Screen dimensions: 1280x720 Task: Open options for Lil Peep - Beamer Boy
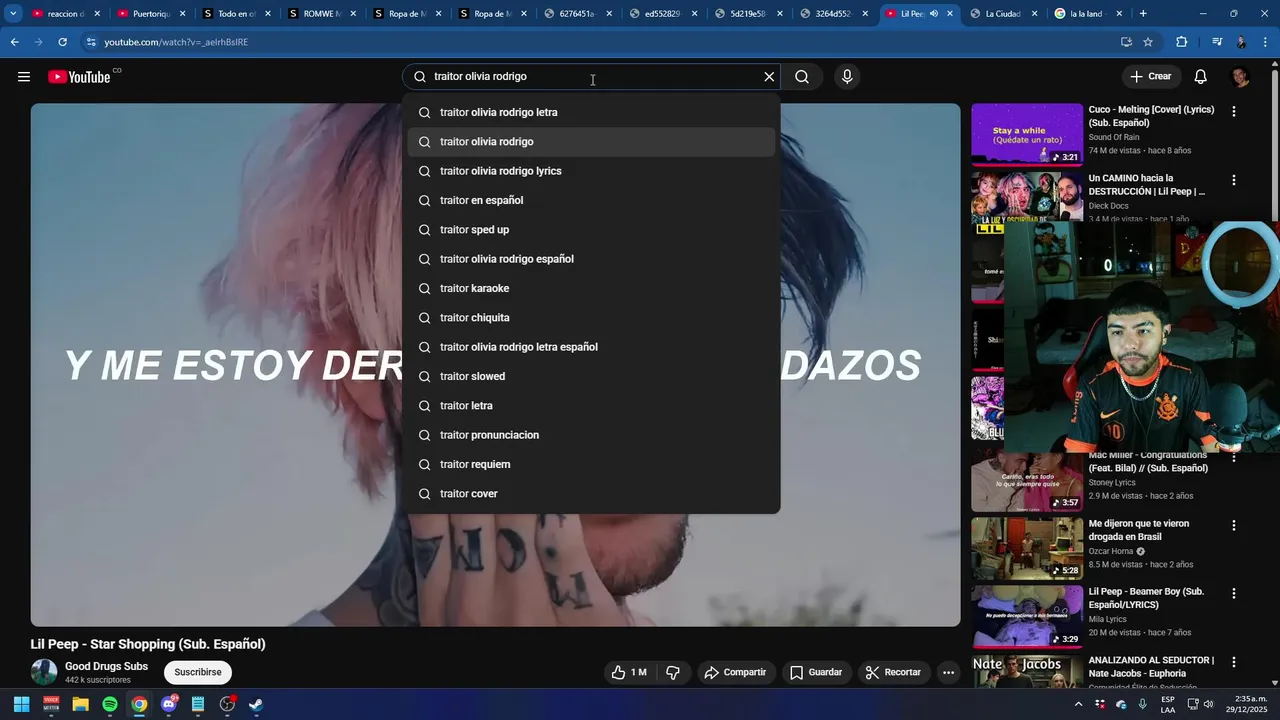point(1234,593)
